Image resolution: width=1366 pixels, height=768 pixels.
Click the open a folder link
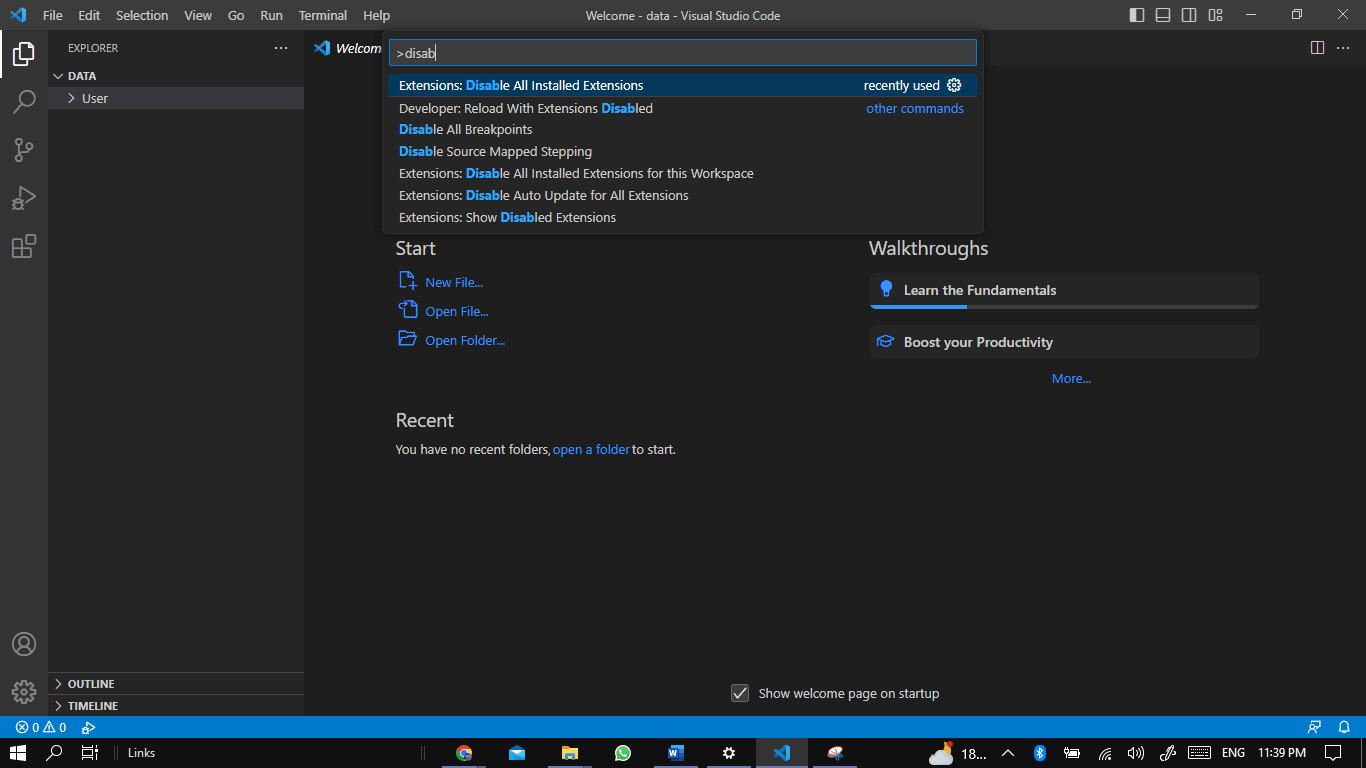tap(591, 450)
